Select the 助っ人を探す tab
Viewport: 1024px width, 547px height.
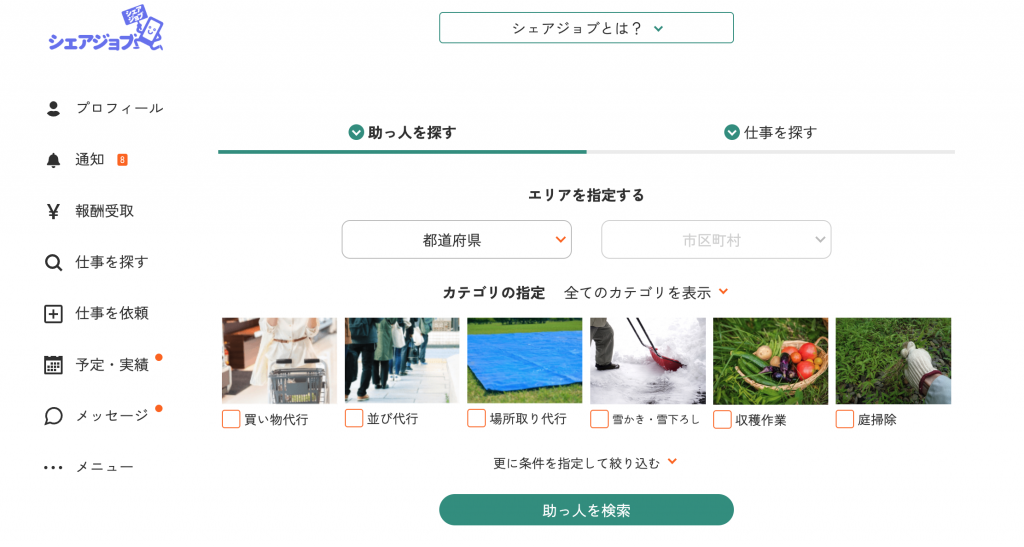click(402, 133)
